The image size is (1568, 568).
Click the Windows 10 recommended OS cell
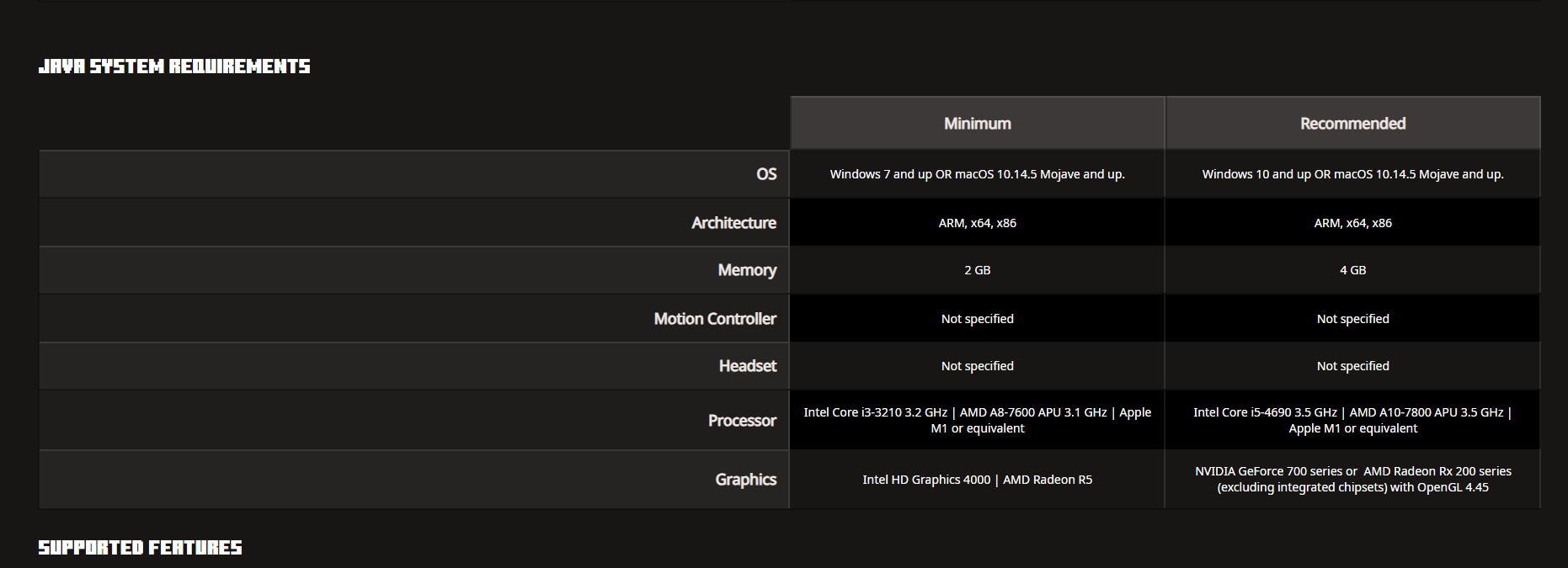pos(1352,174)
